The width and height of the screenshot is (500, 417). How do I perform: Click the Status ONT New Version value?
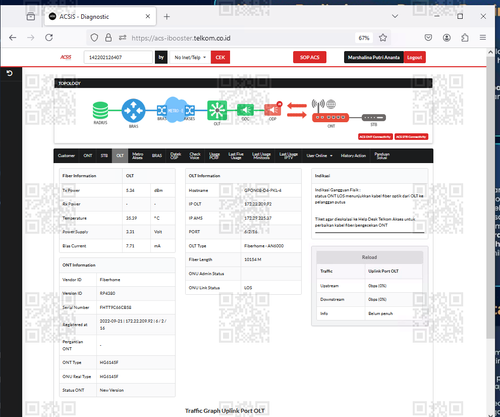click(112, 390)
